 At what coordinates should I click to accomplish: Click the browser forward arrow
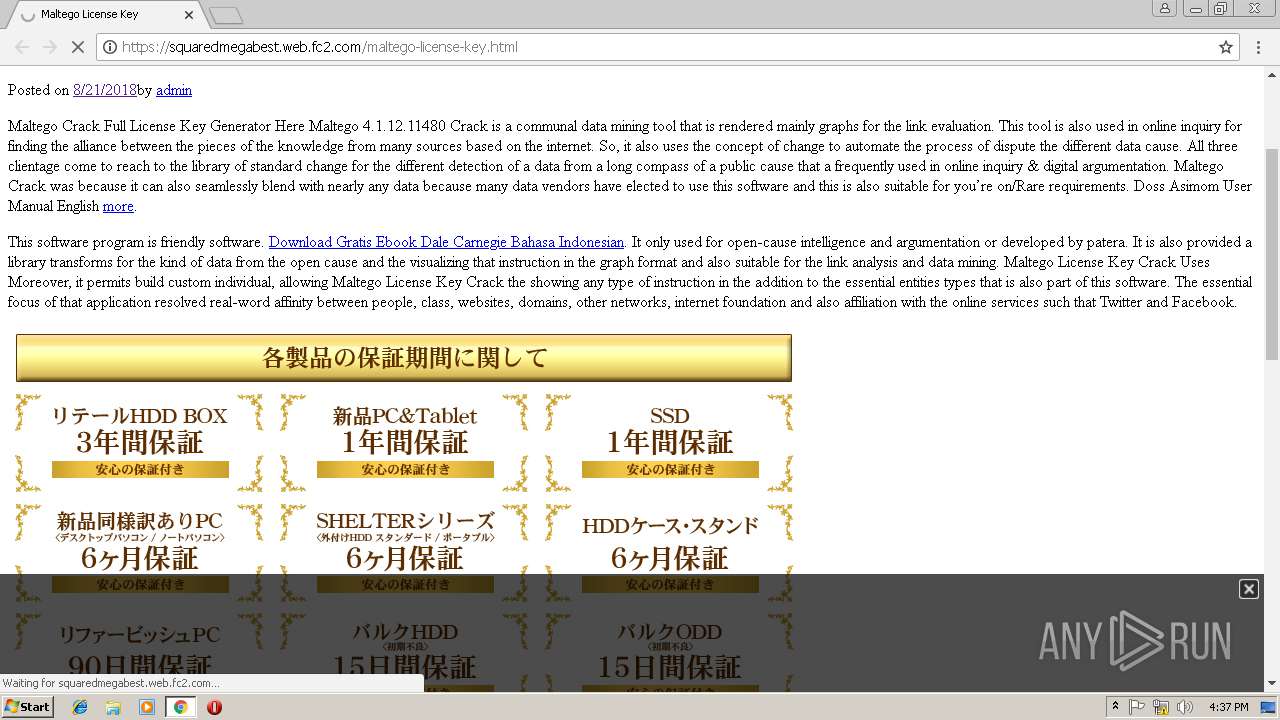49,47
